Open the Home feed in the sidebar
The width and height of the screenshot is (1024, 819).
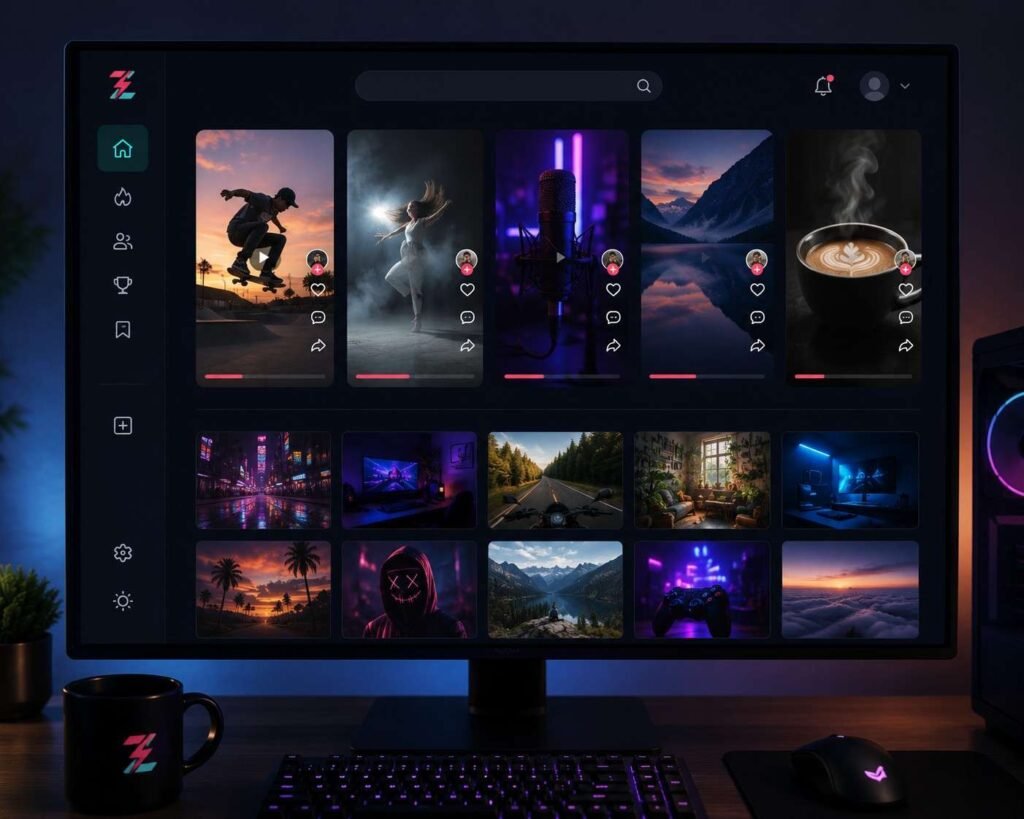coord(123,148)
